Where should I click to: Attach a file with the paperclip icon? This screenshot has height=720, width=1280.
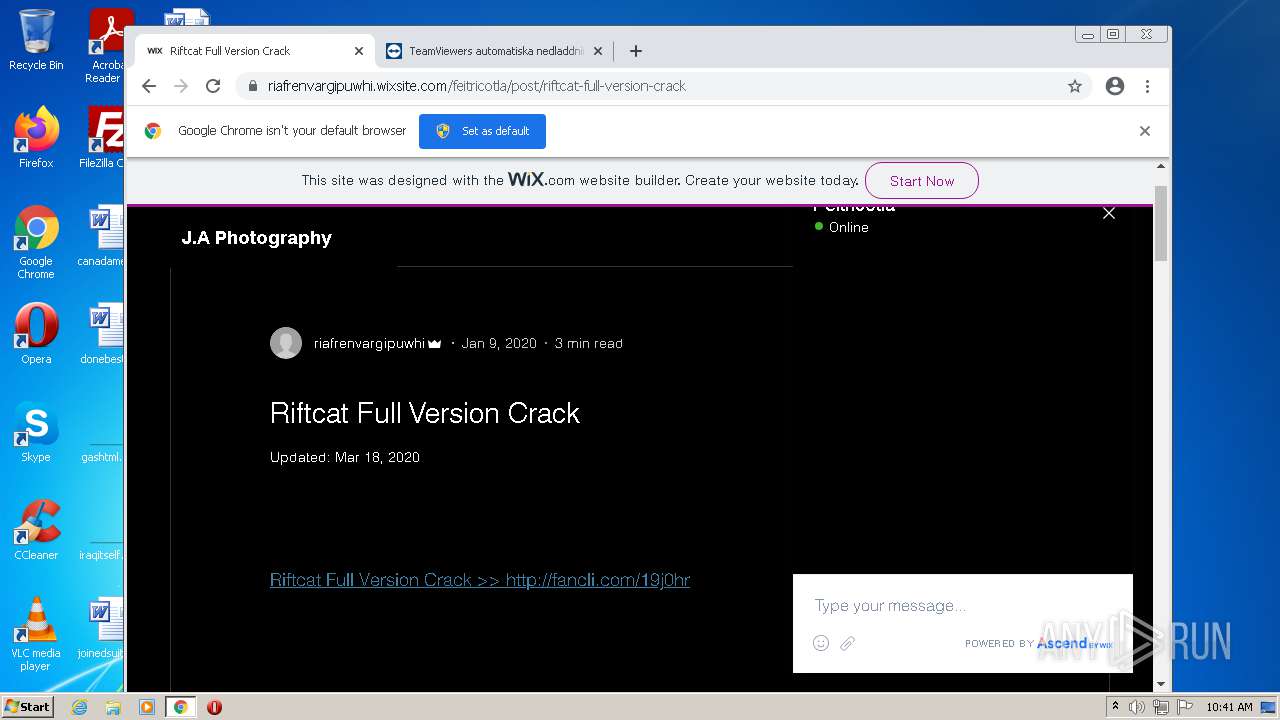848,643
